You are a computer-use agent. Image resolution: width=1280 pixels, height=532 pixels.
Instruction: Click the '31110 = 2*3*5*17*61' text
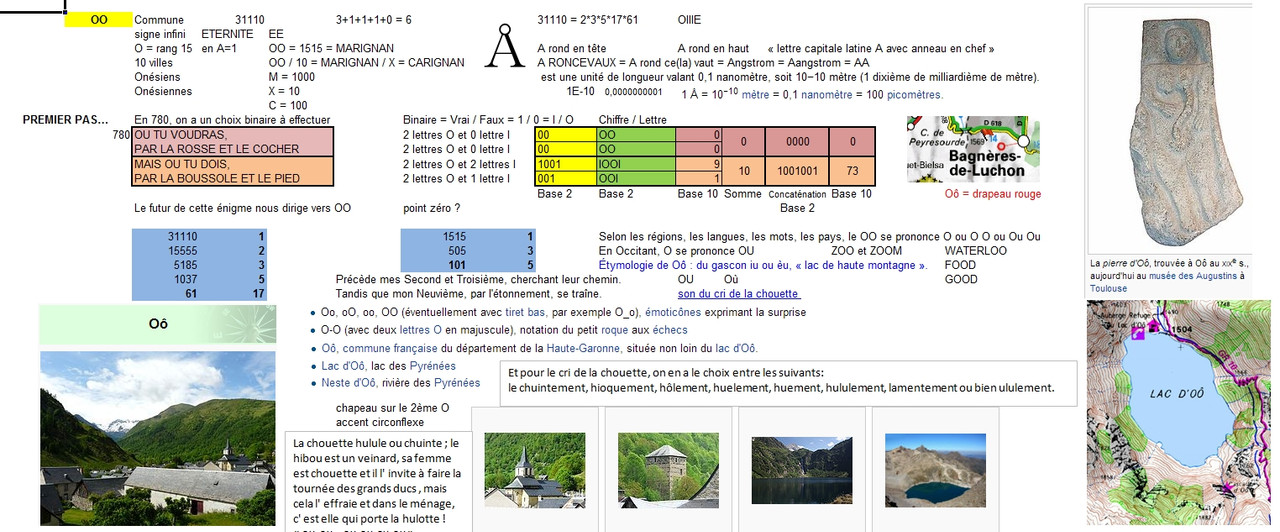(x=588, y=20)
